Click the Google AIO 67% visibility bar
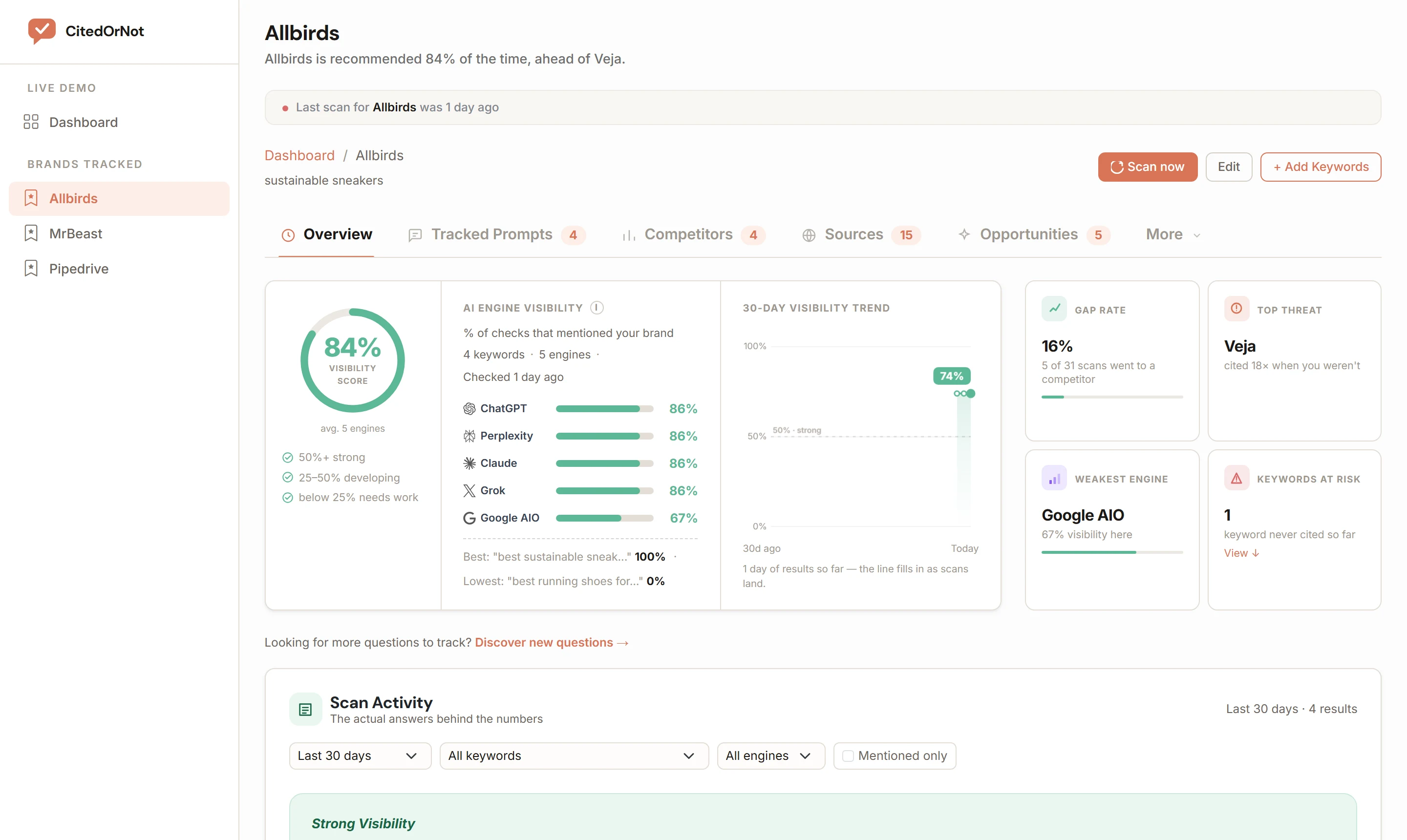Screen dimensions: 1407x840 [604, 518]
